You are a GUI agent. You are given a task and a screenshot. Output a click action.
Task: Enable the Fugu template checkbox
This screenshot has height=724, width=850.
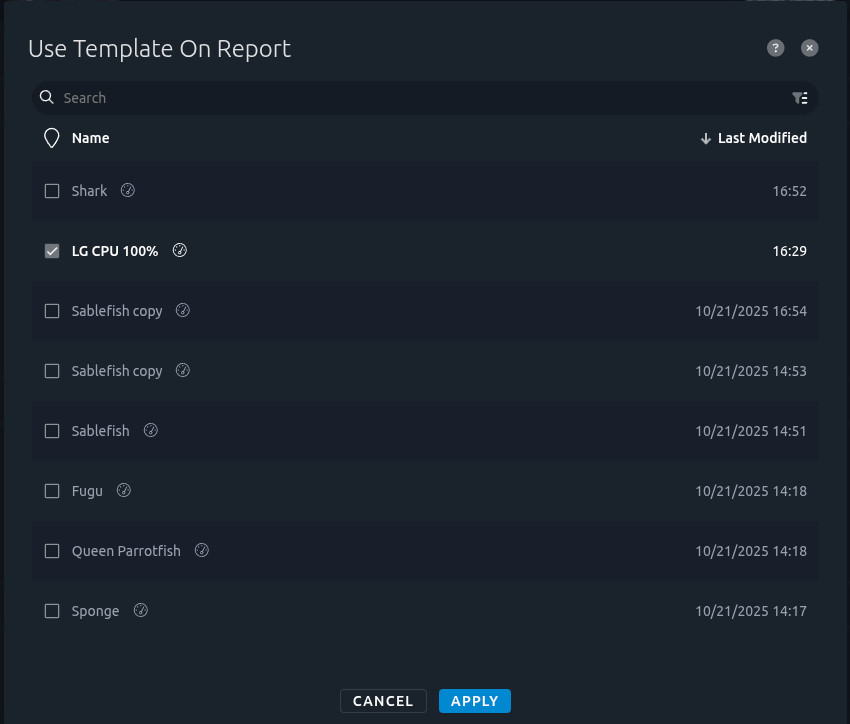pyautogui.click(x=52, y=490)
